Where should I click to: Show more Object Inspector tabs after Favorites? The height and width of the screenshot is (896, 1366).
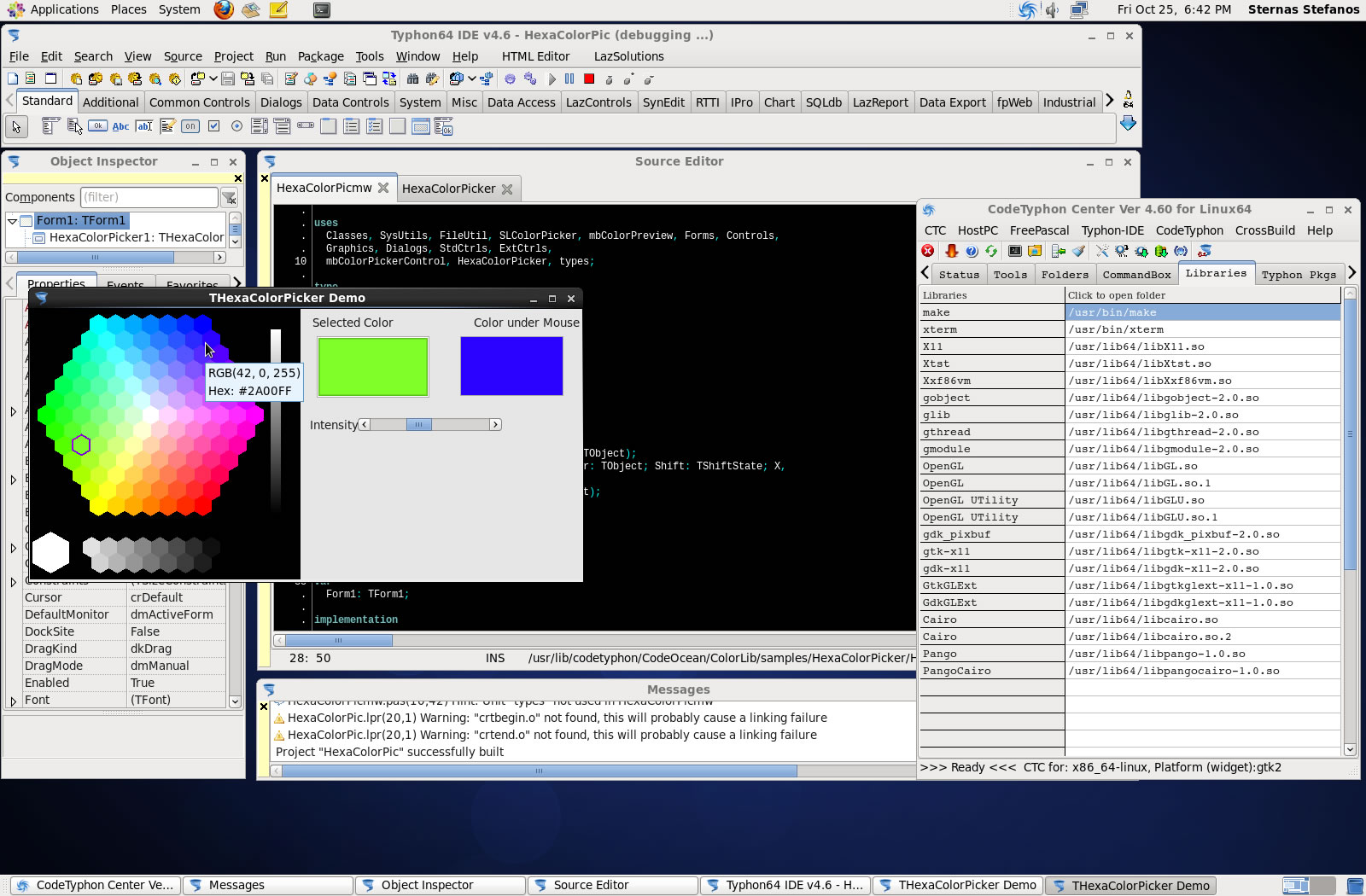pos(236,282)
